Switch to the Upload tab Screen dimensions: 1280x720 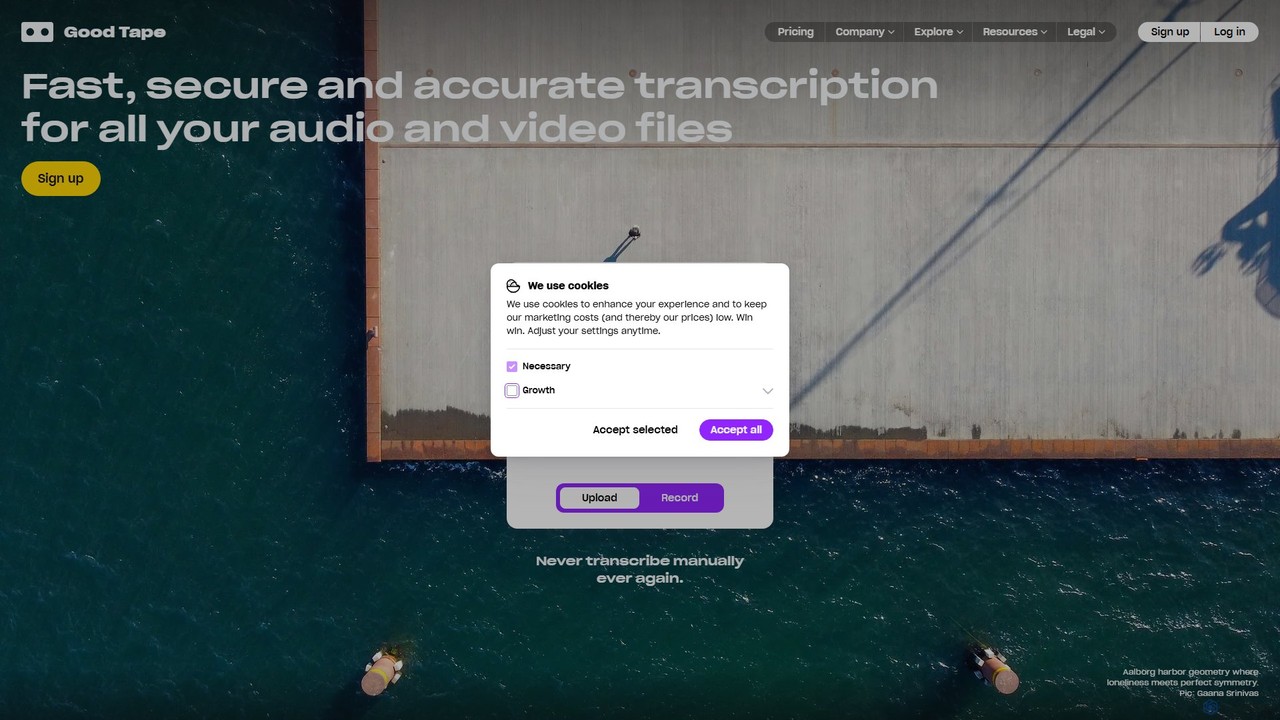tap(599, 498)
